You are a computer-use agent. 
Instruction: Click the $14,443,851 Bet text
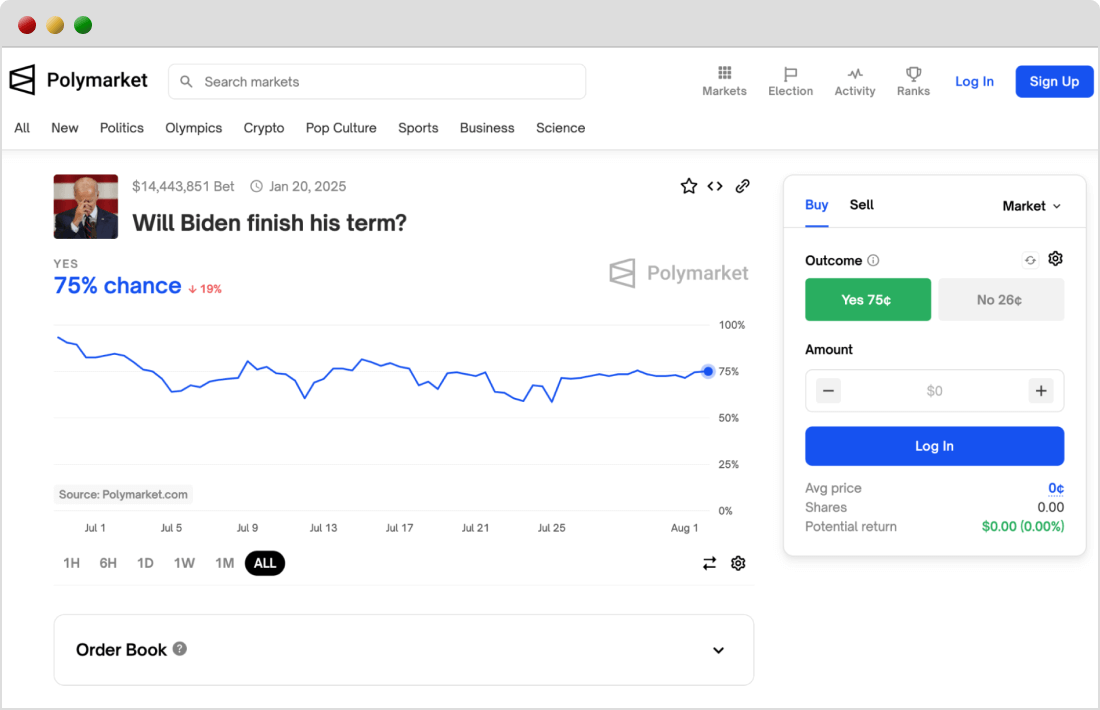coord(183,187)
